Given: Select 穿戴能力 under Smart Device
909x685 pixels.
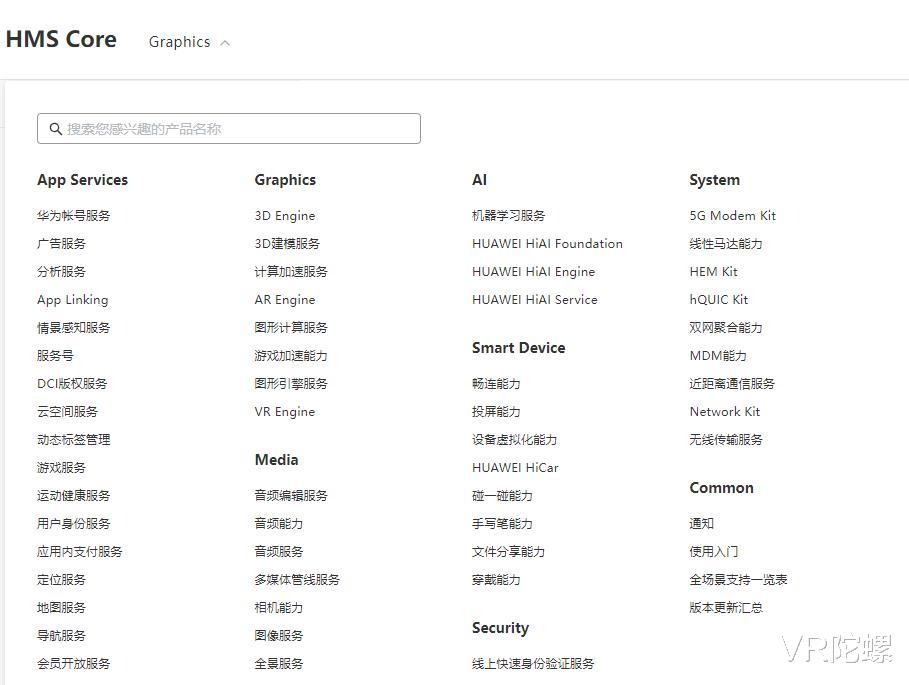Looking at the screenshot, I should [500, 579].
